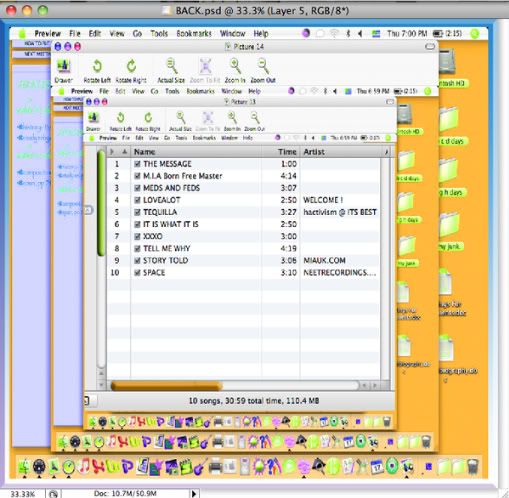
Task: Click the printer icon in the bottom-most dock
Action: coord(215,466)
